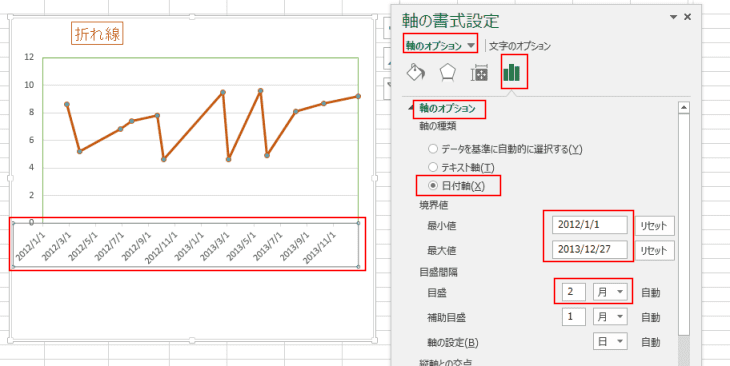Screen dimensions: 730x366
Task: Select データを基準に自動的に選択する radio button
Action: tap(433, 149)
